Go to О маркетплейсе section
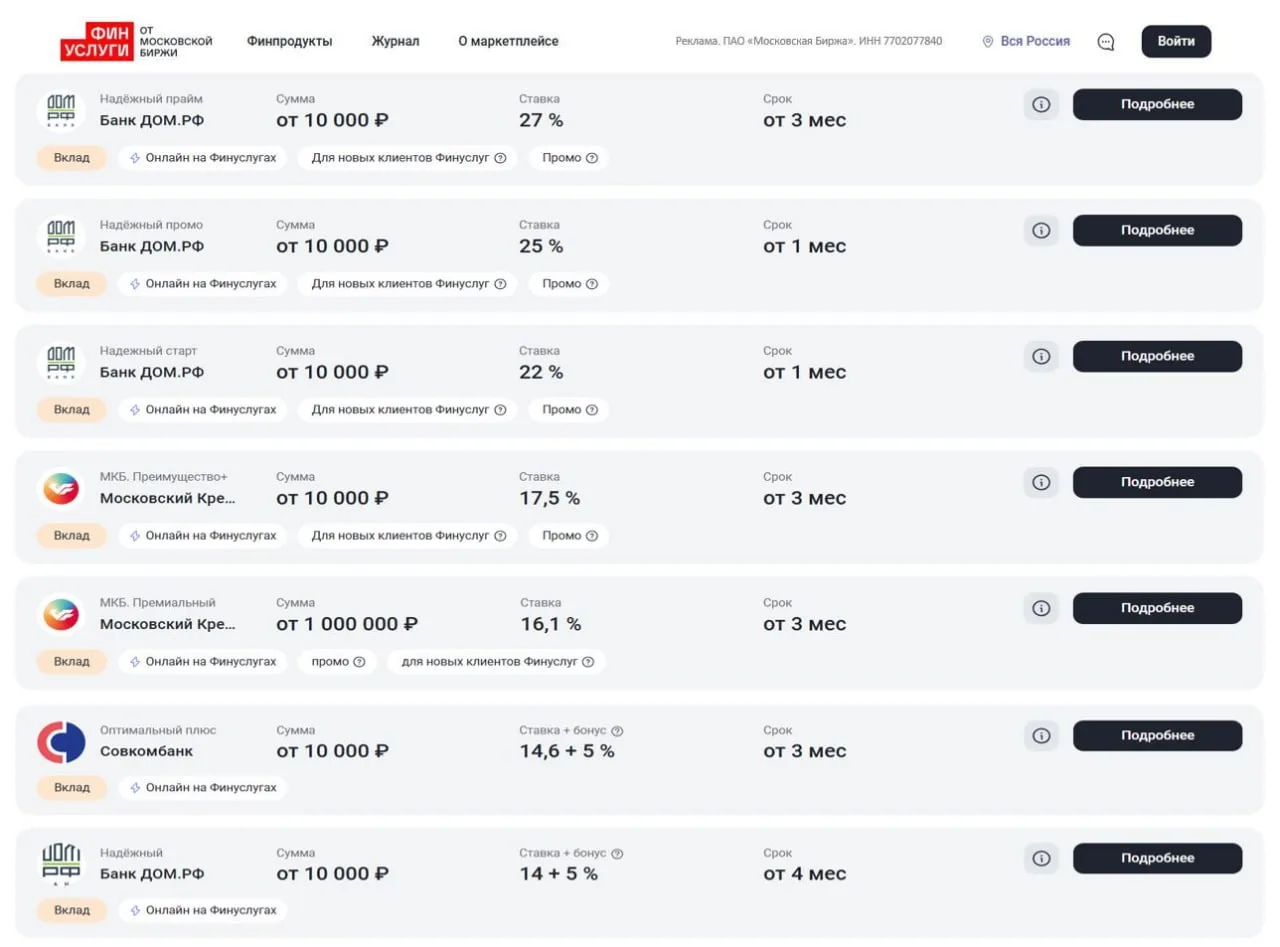The height and width of the screenshot is (947, 1280). tap(508, 42)
